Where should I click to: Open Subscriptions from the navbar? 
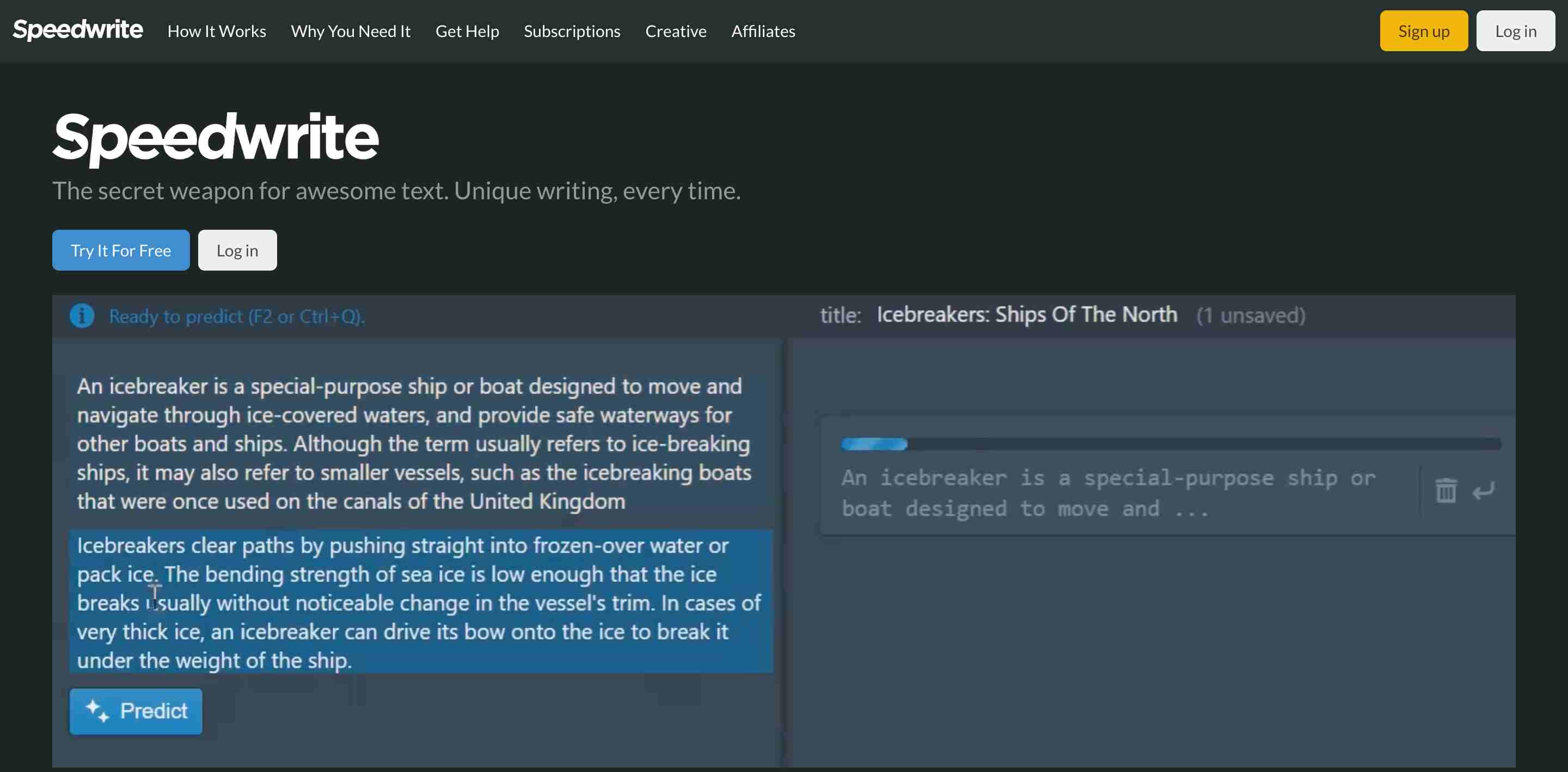click(572, 31)
